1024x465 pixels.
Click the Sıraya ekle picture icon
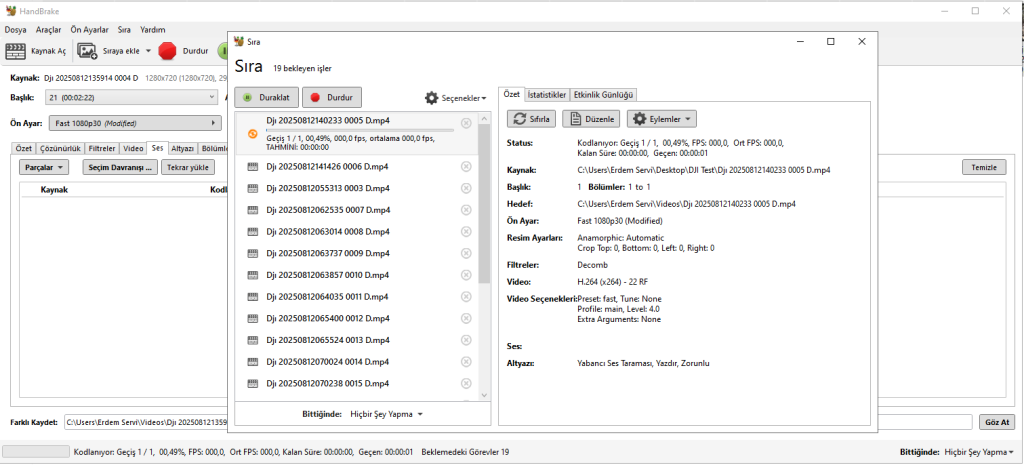(88, 51)
